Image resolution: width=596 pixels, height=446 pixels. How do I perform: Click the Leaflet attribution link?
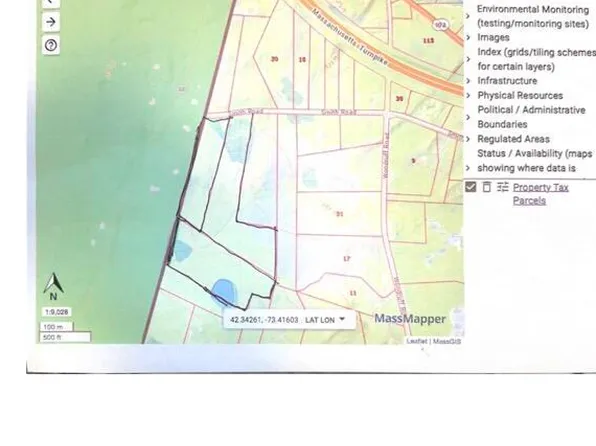point(417,341)
